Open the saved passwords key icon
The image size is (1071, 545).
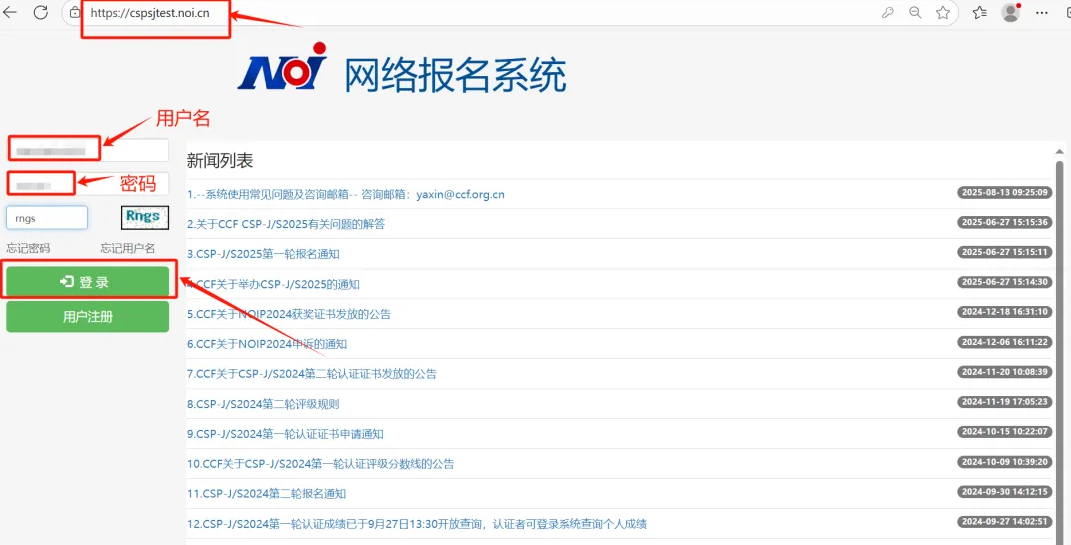[x=887, y=13]
